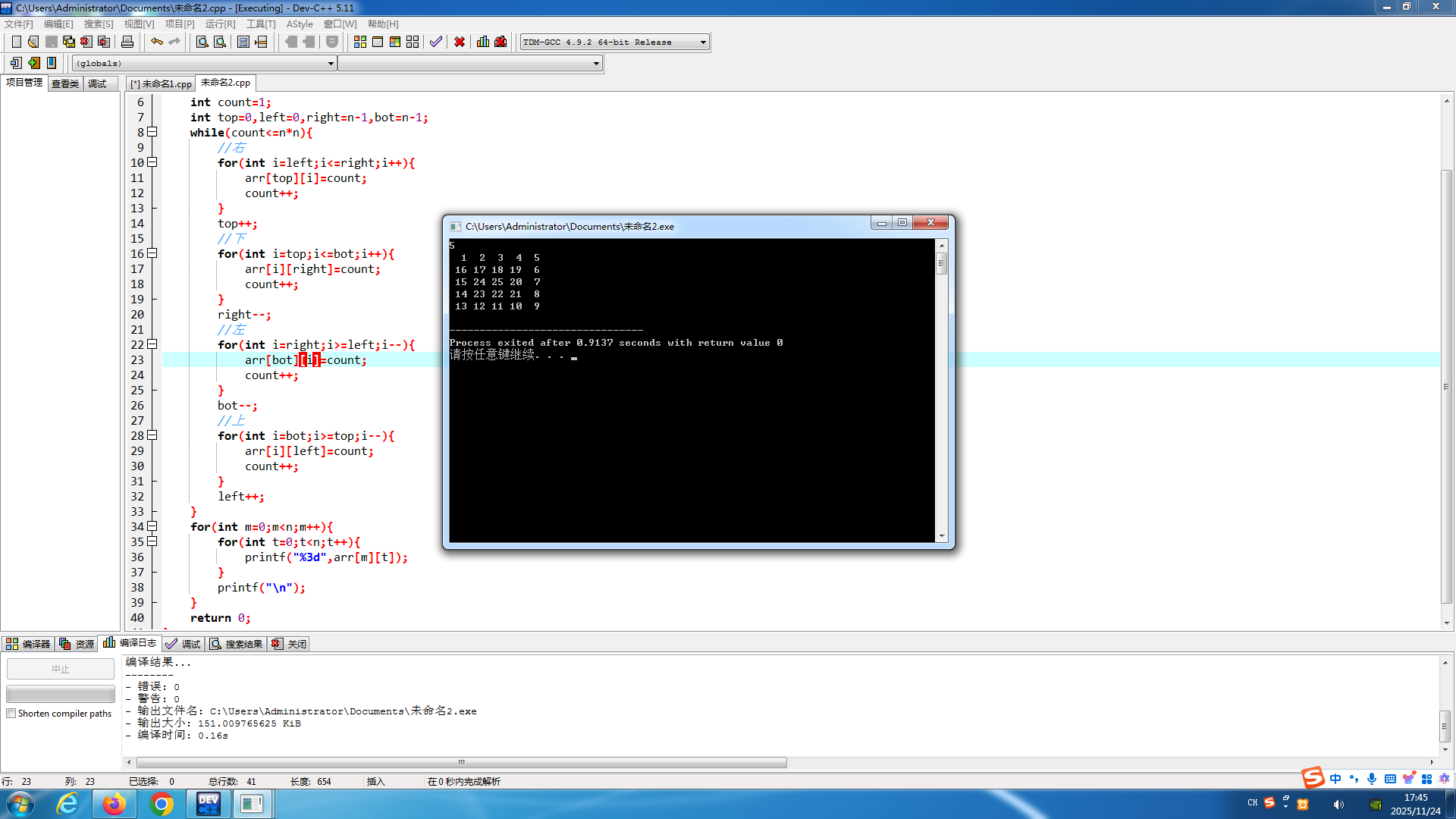Image resolution: width=1456 pixels, height=819 pixels.
Task: Open the TDM-GCC compiler selection dropdown
Action: pos(703,42)
